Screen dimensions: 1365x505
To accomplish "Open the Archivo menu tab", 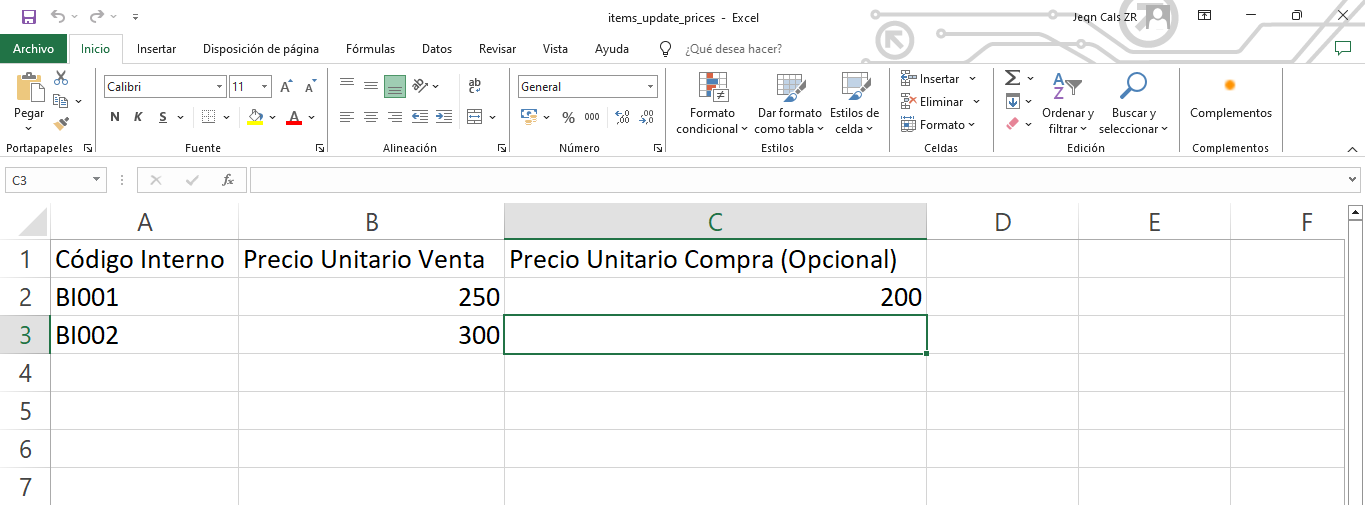I will [x=33, y=49].
